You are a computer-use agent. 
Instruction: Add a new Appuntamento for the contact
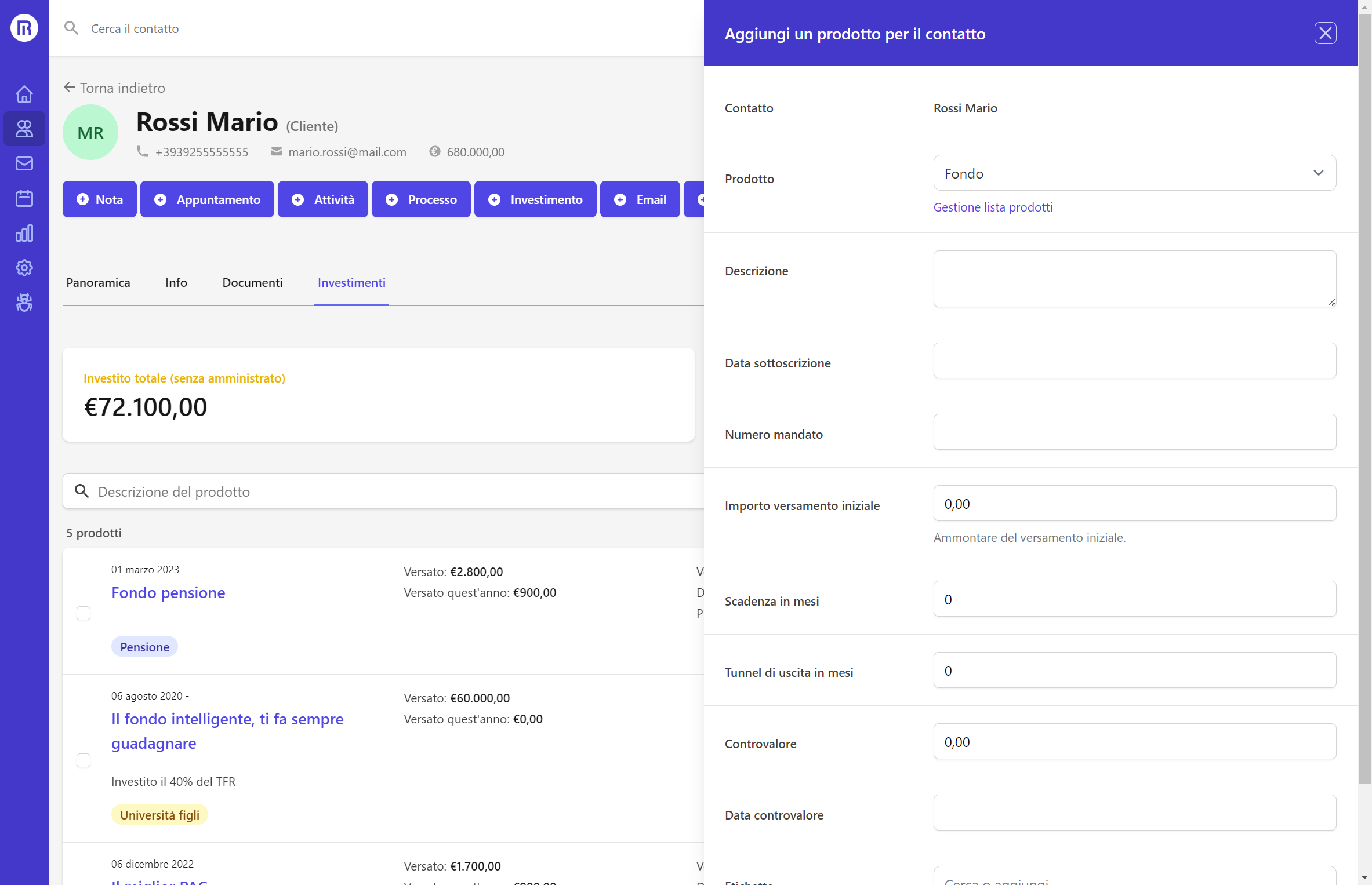tap(207, 199)
